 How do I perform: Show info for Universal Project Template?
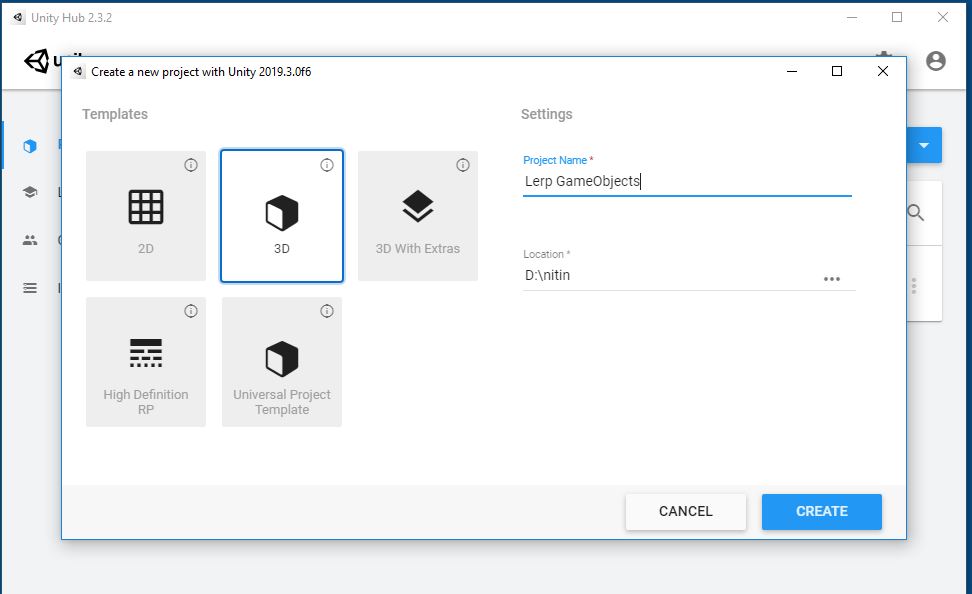coord(327,311)
